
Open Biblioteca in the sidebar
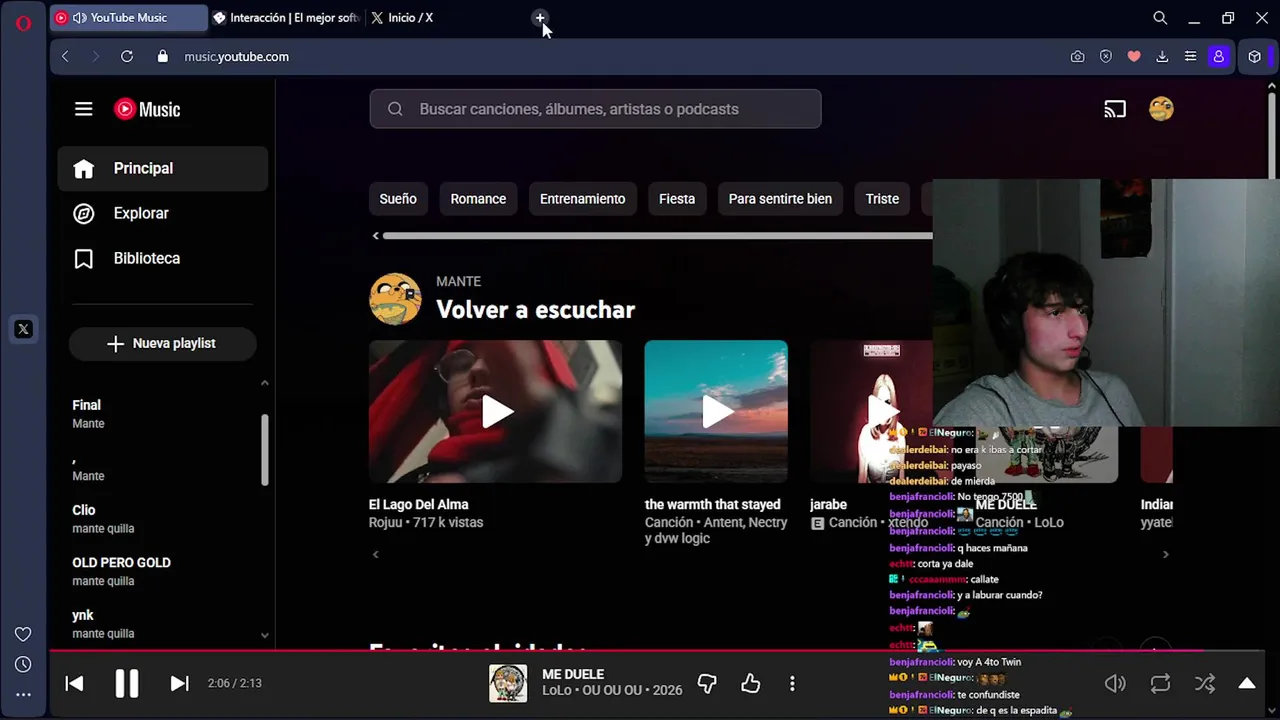163,258
